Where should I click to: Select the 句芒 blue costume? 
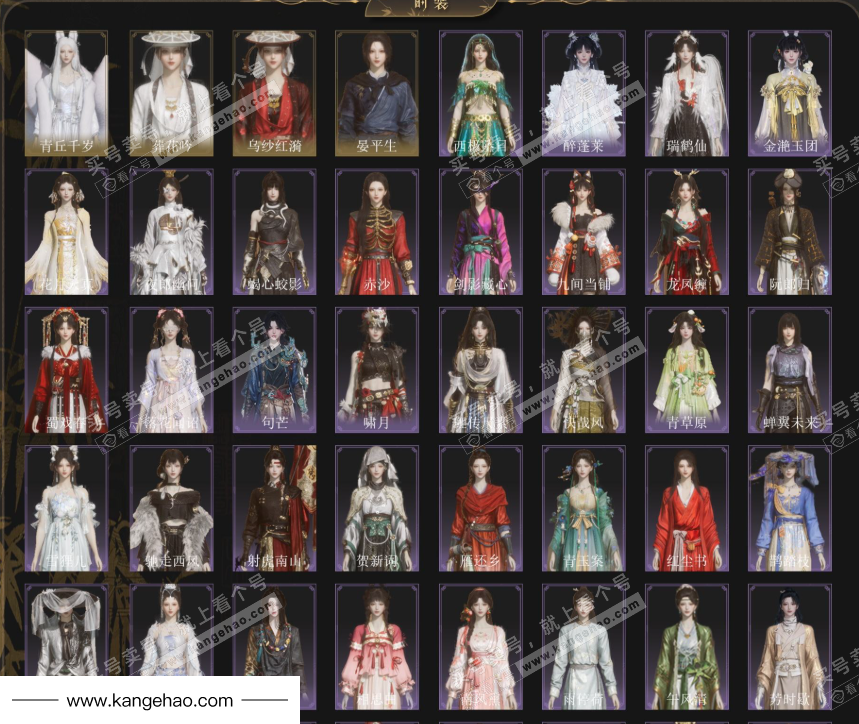click(274, 370)
